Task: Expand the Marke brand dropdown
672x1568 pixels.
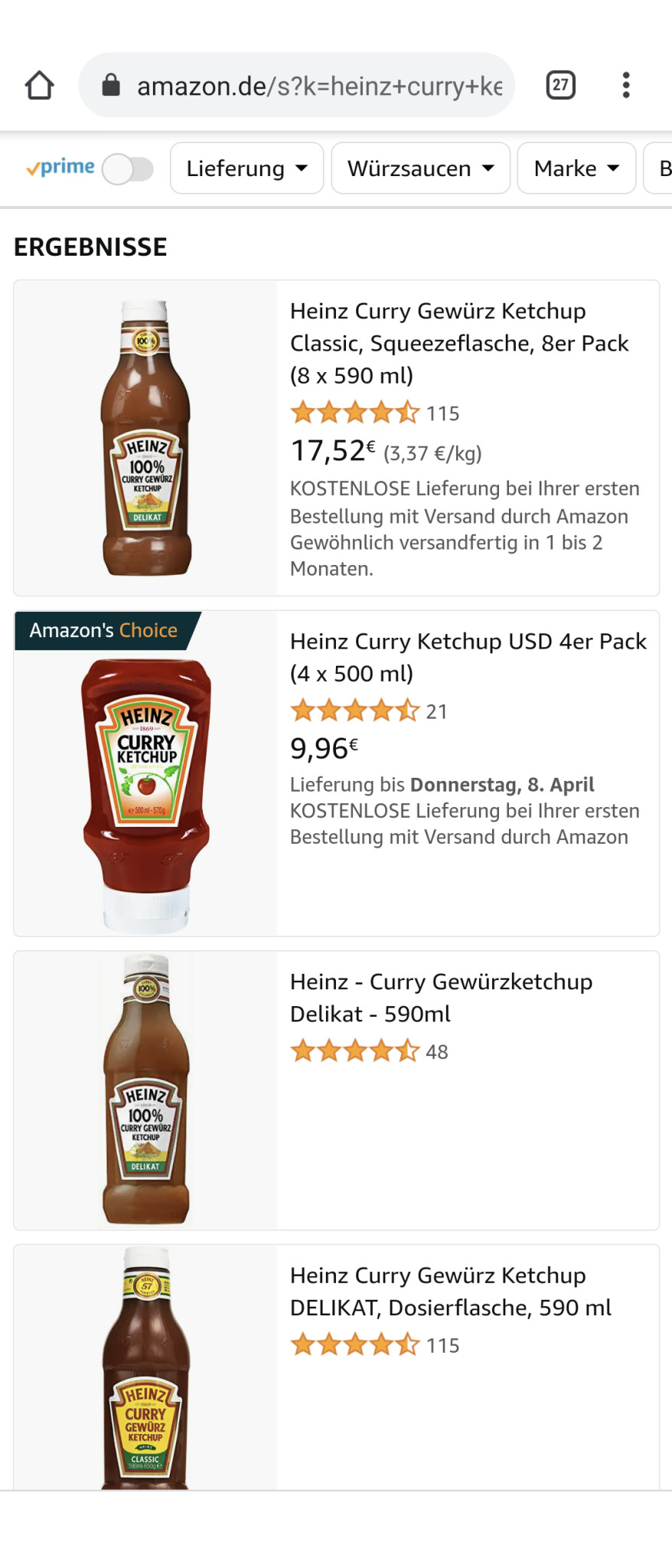Action: [x=576, y=168]
